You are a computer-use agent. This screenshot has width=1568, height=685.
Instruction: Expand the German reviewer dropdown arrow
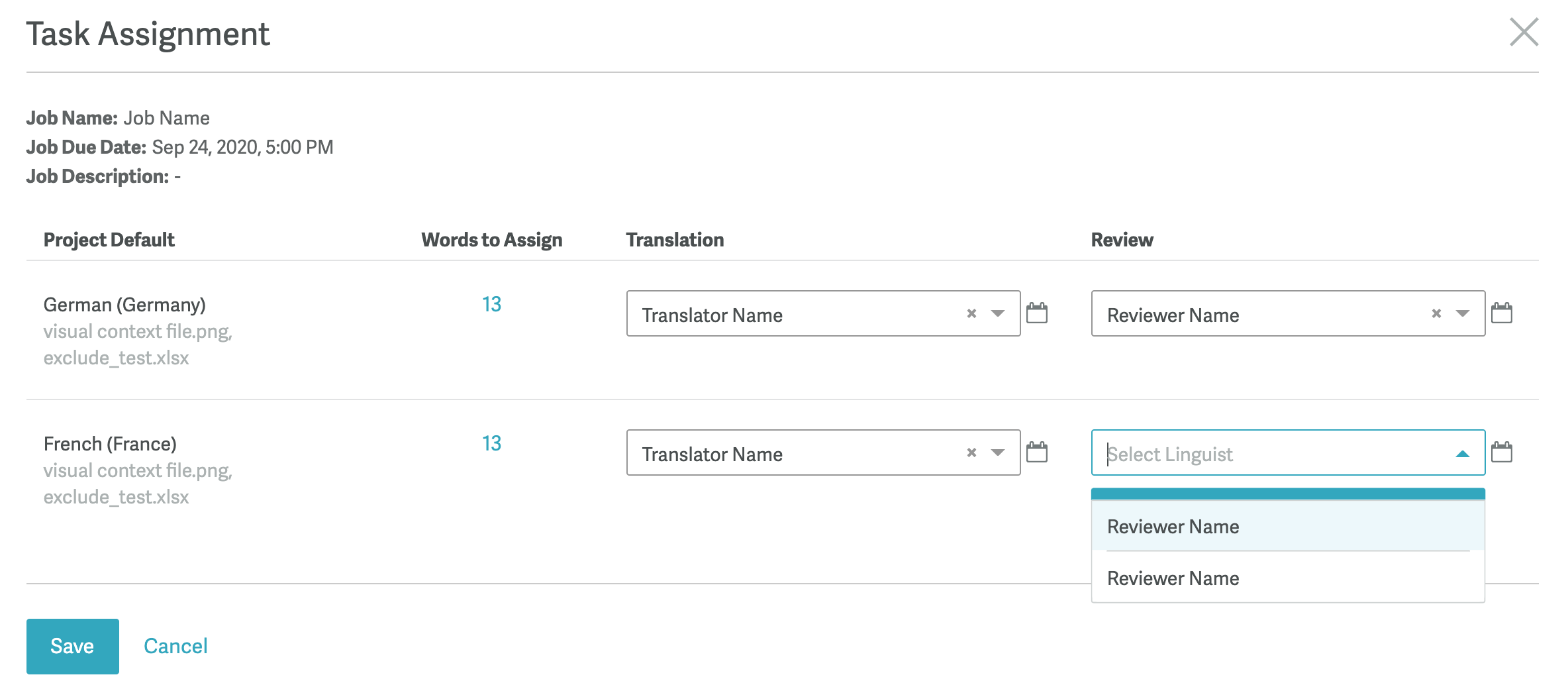click(1463, 313)
